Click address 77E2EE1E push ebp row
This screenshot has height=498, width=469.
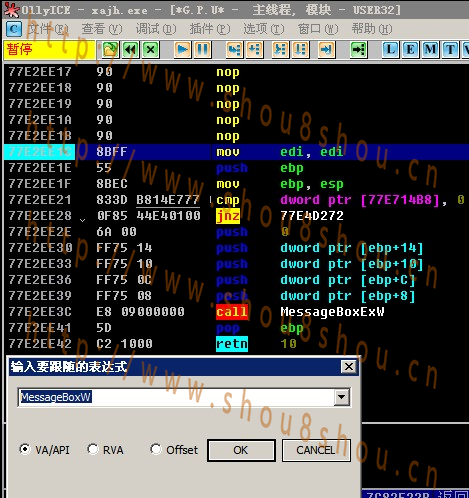point(236,168)
